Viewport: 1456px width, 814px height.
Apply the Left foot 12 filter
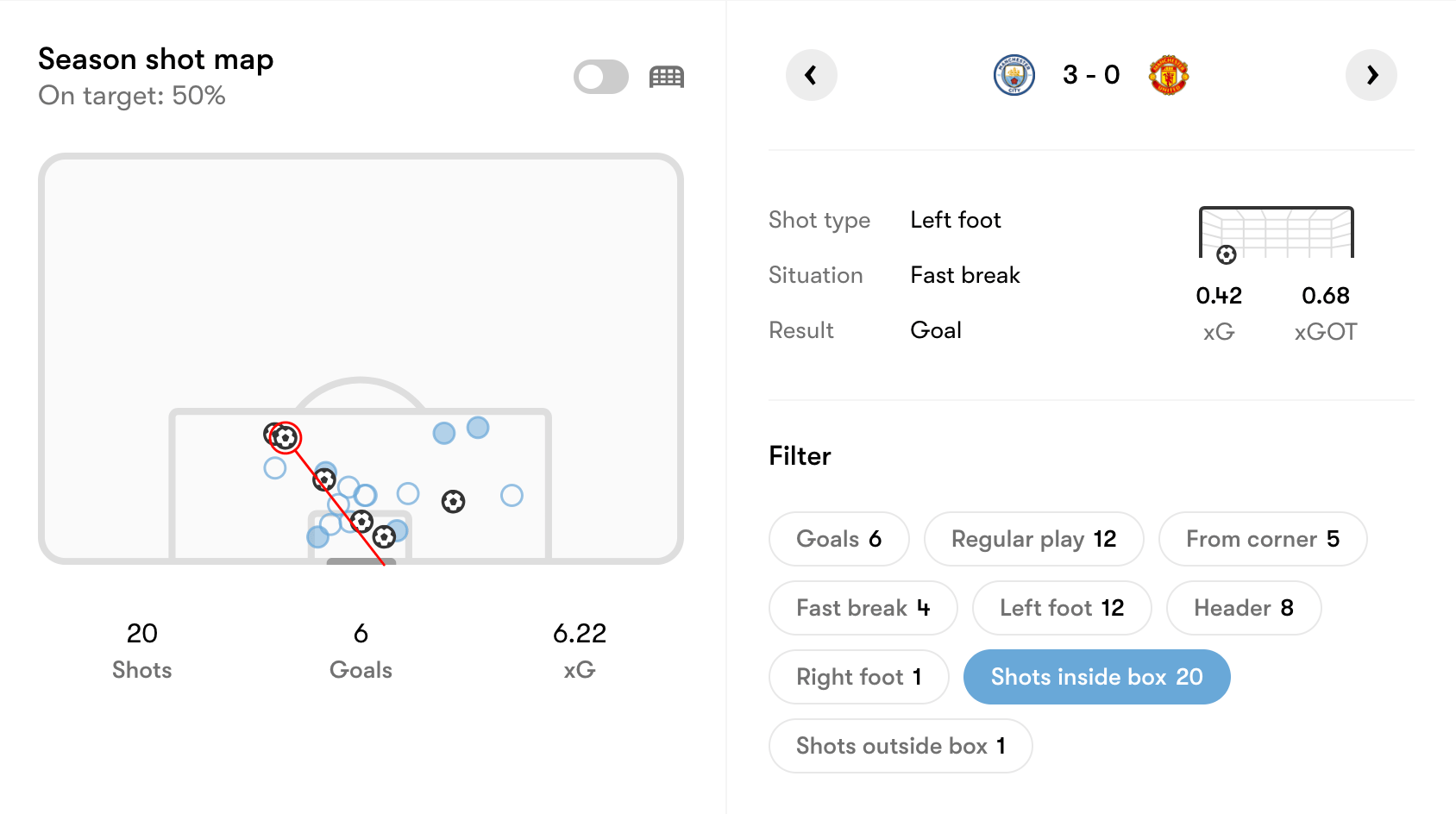pyautogui.click(x=1062, y=608)
